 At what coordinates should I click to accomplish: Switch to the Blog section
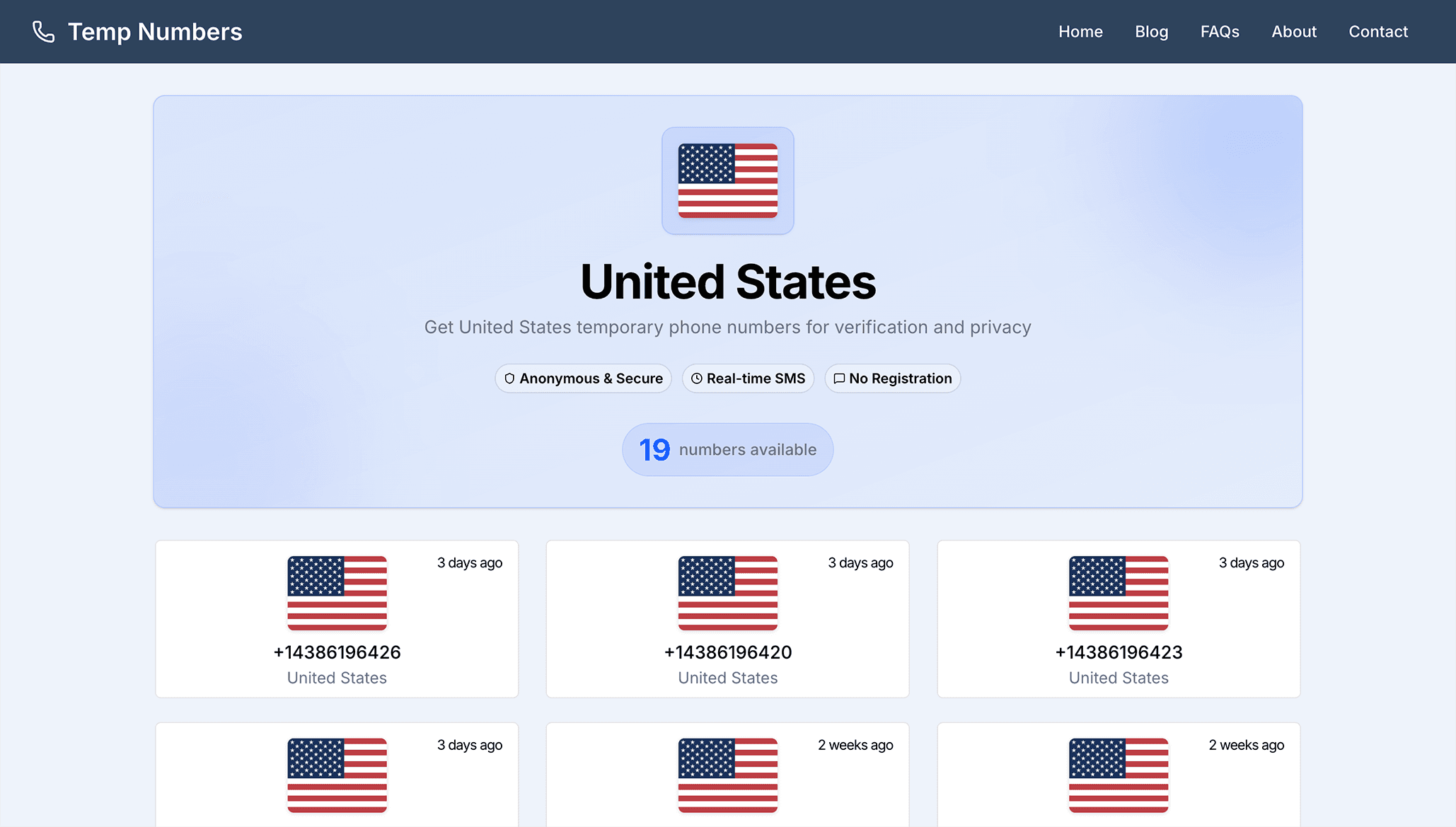[1151, 31]
